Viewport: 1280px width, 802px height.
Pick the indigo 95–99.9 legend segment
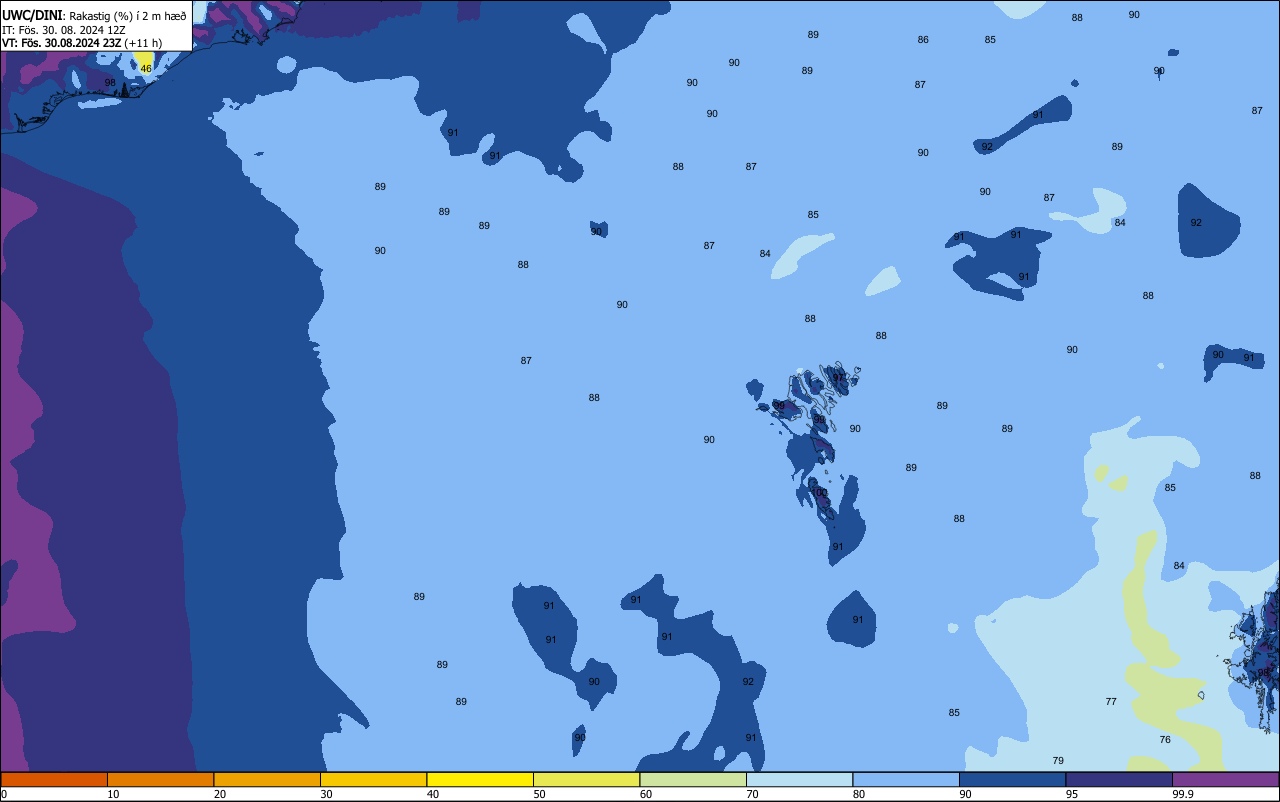click(x=1119, y=779)
